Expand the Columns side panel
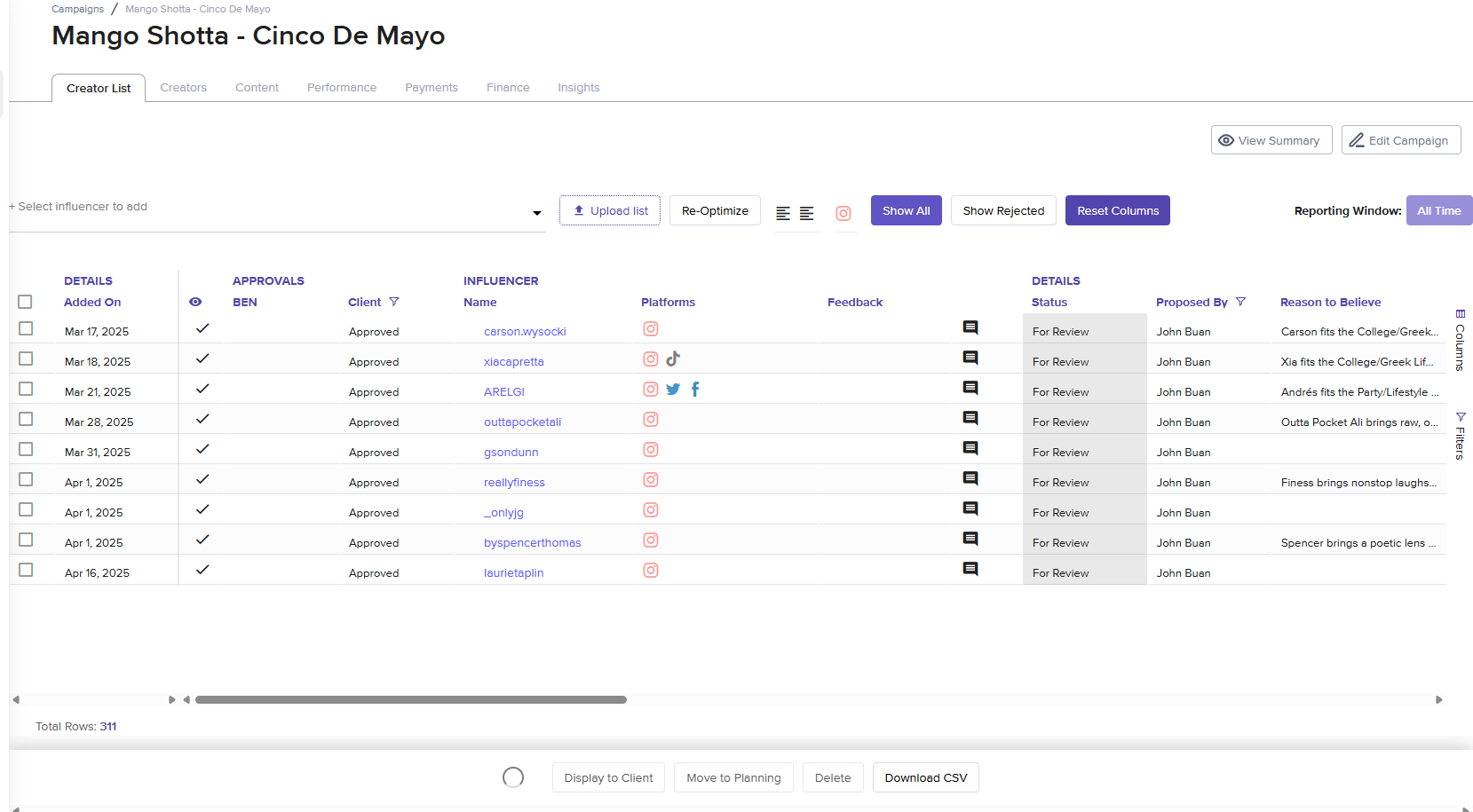 point(1460,340)
